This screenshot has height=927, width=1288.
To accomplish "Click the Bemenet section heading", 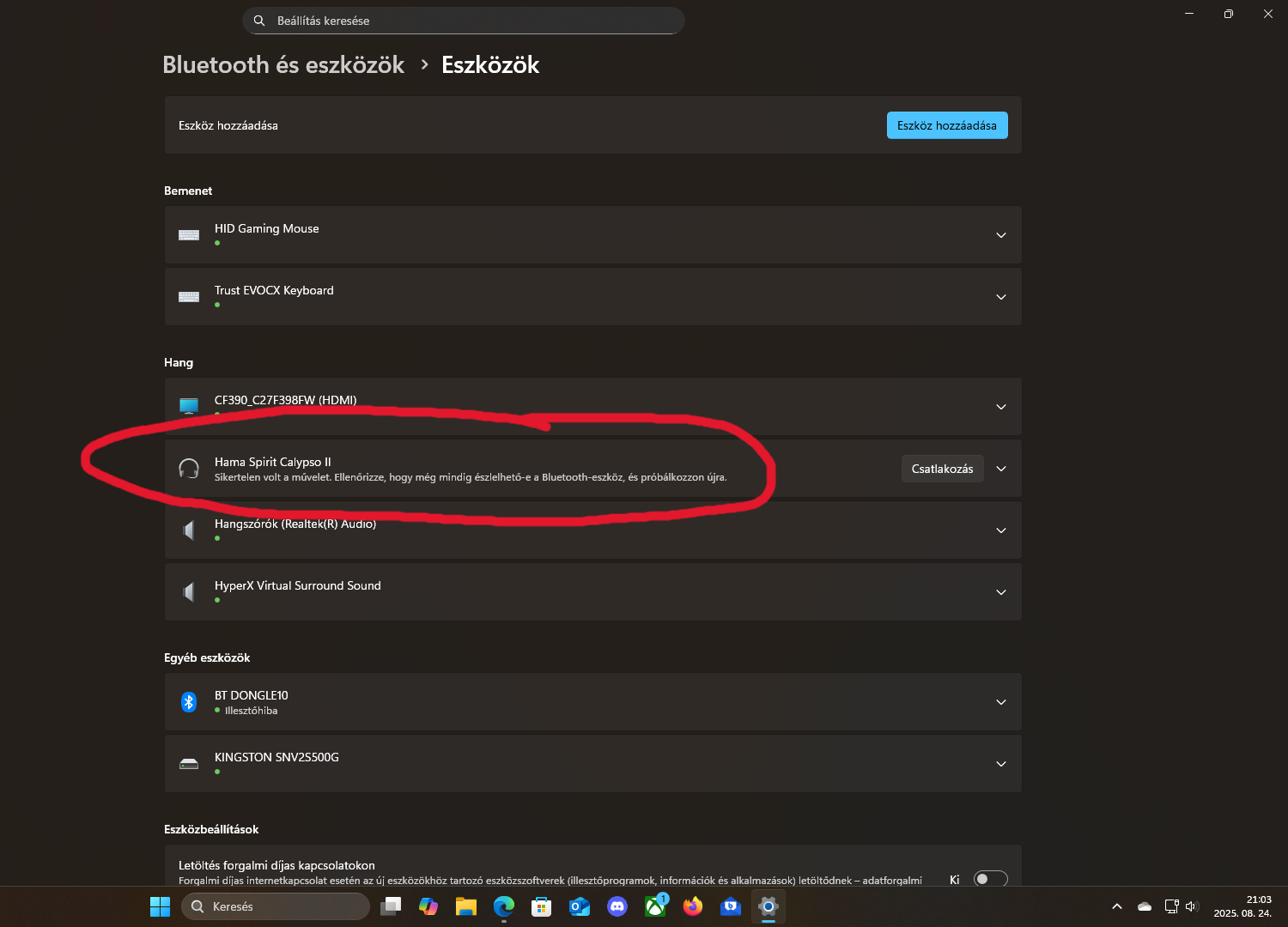I will click(188, 191).
